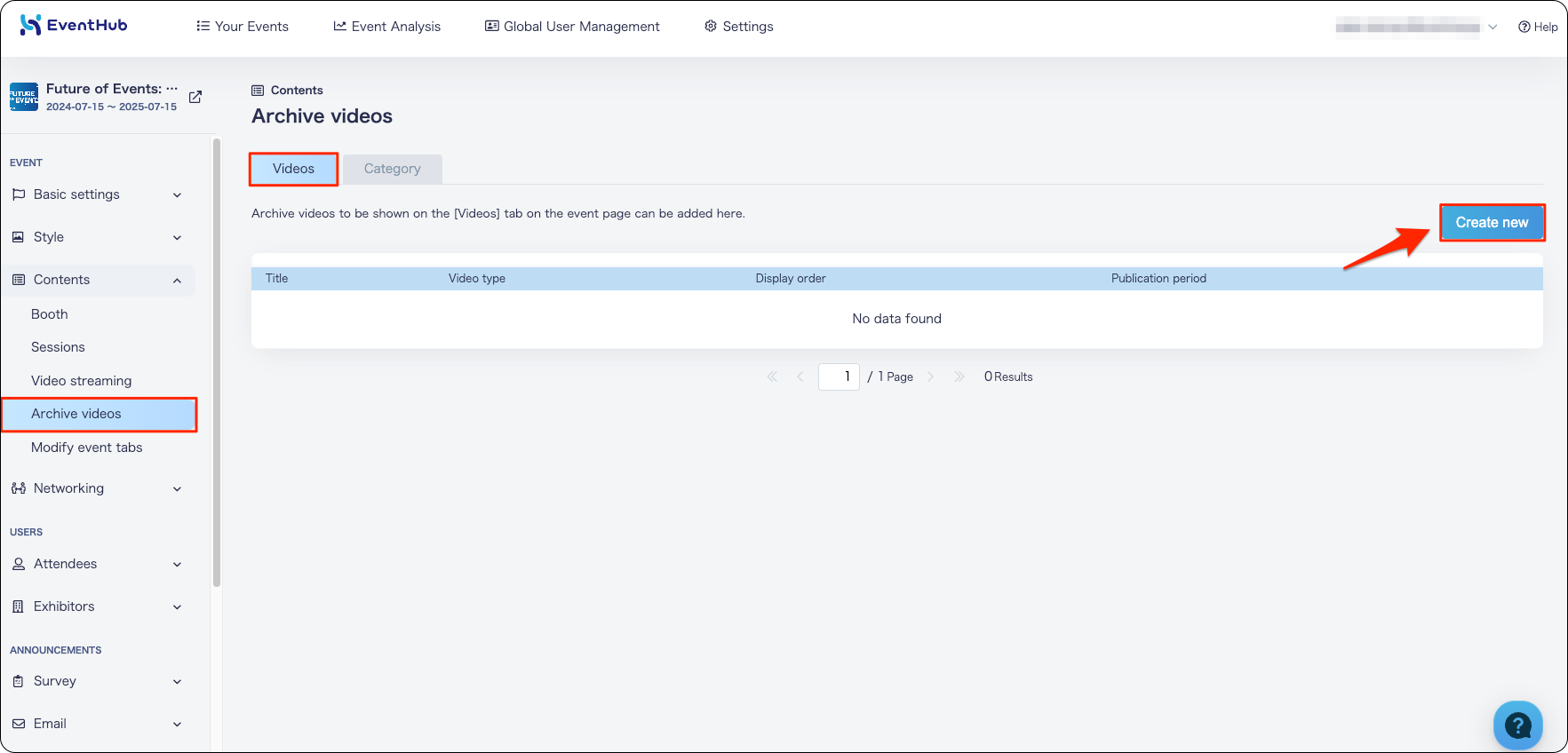Click the EventHub logo
1568x753 pixels.
coord(74,25)
